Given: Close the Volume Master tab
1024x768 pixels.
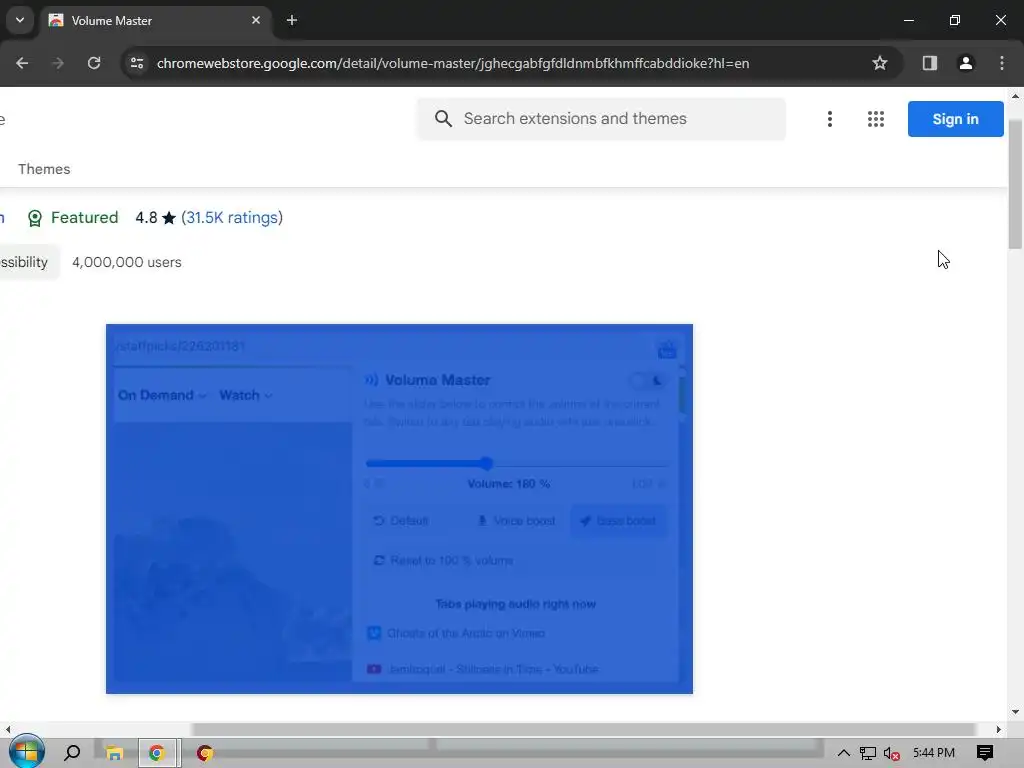Looking at the screenshot, I should pyautogui.click(x=255, y=20).
